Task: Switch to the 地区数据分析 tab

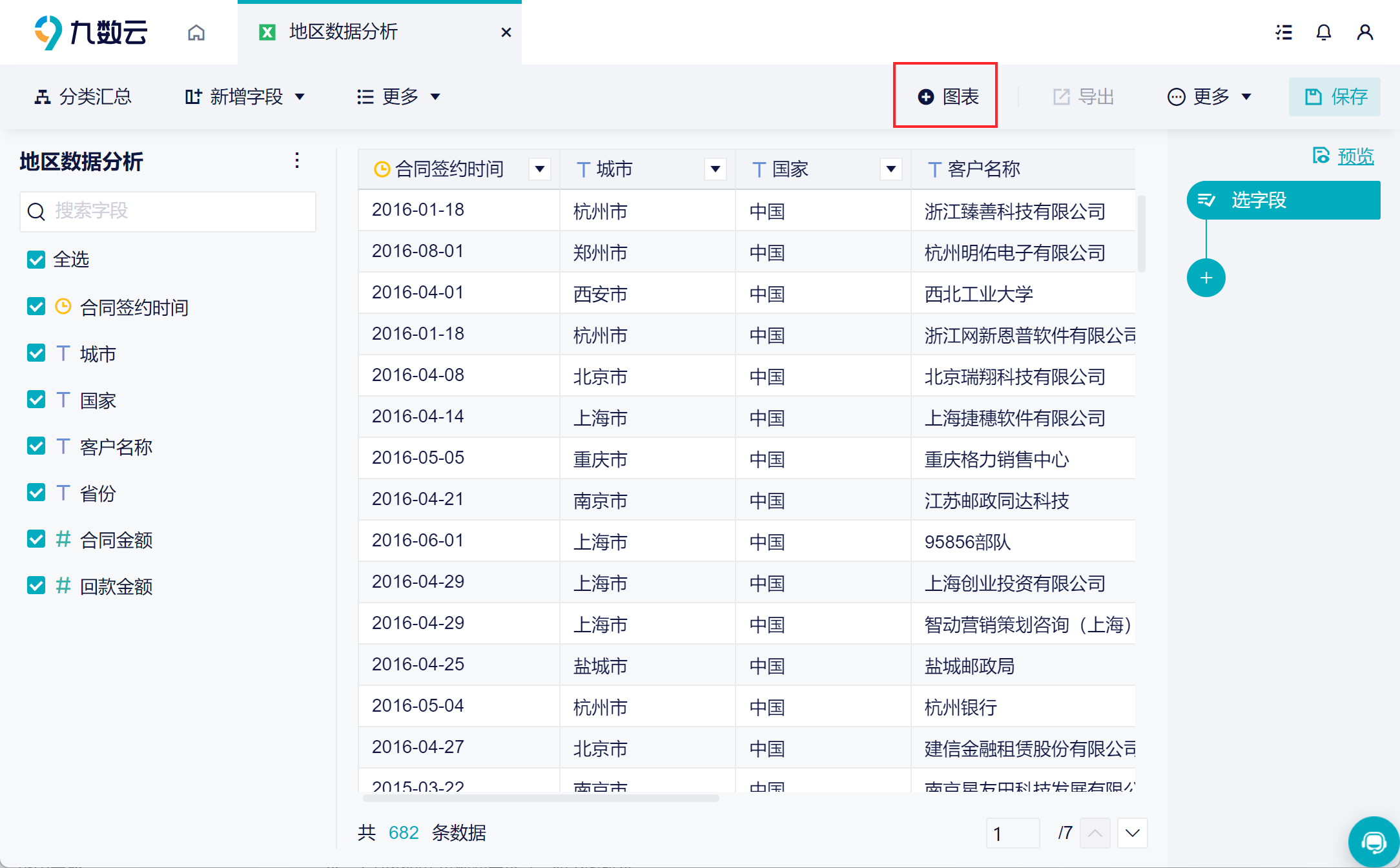Action: (x=342, y=32)
